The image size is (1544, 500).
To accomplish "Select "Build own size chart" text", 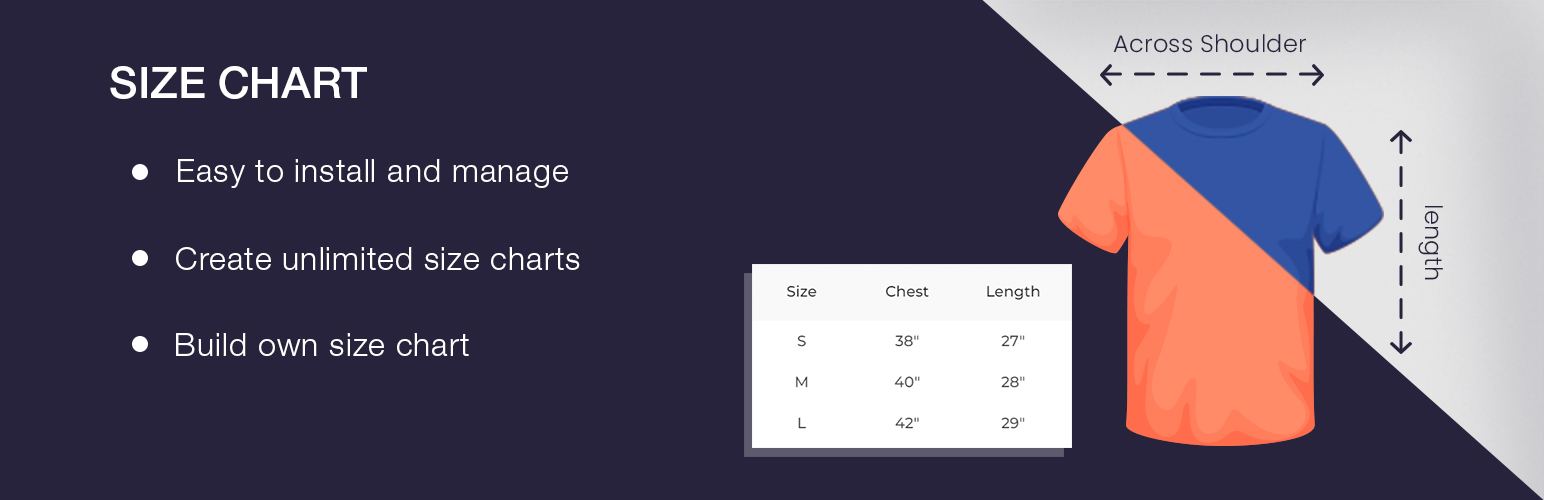I will coord(321,345).
